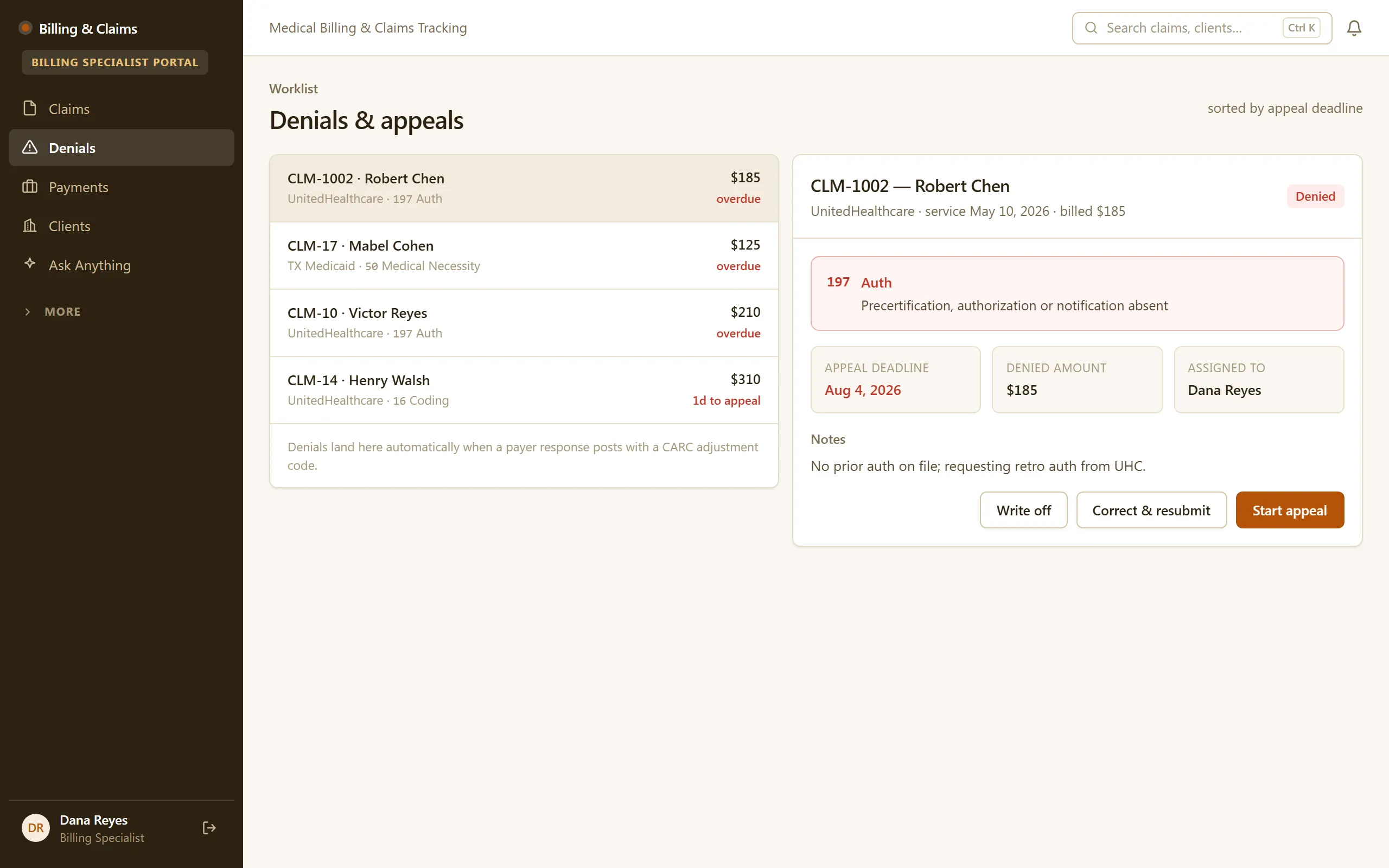Click the Clients building icon

[30, 226]
